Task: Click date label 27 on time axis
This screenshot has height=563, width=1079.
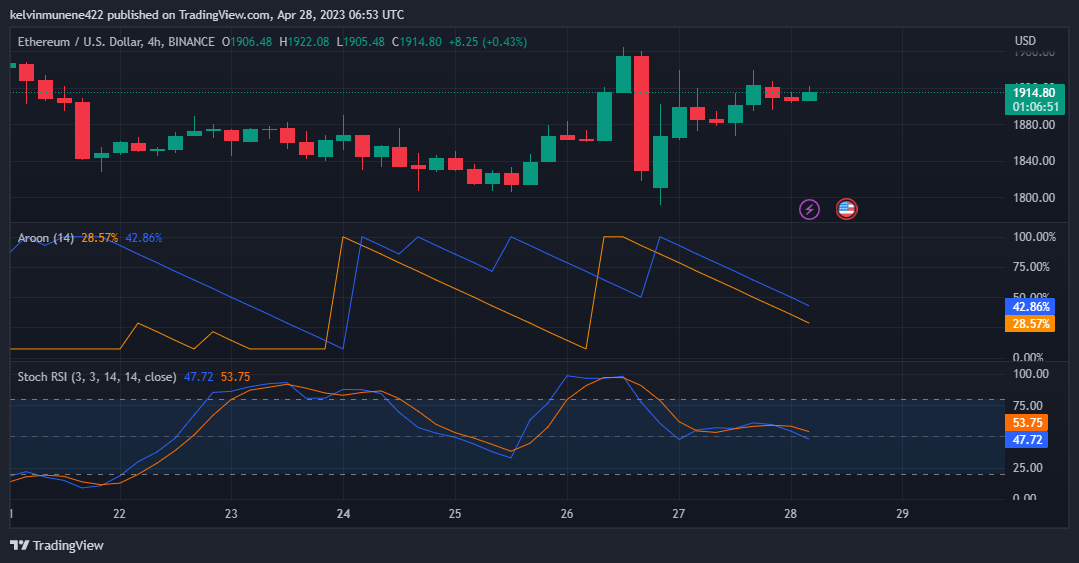Action: (679, 513)
